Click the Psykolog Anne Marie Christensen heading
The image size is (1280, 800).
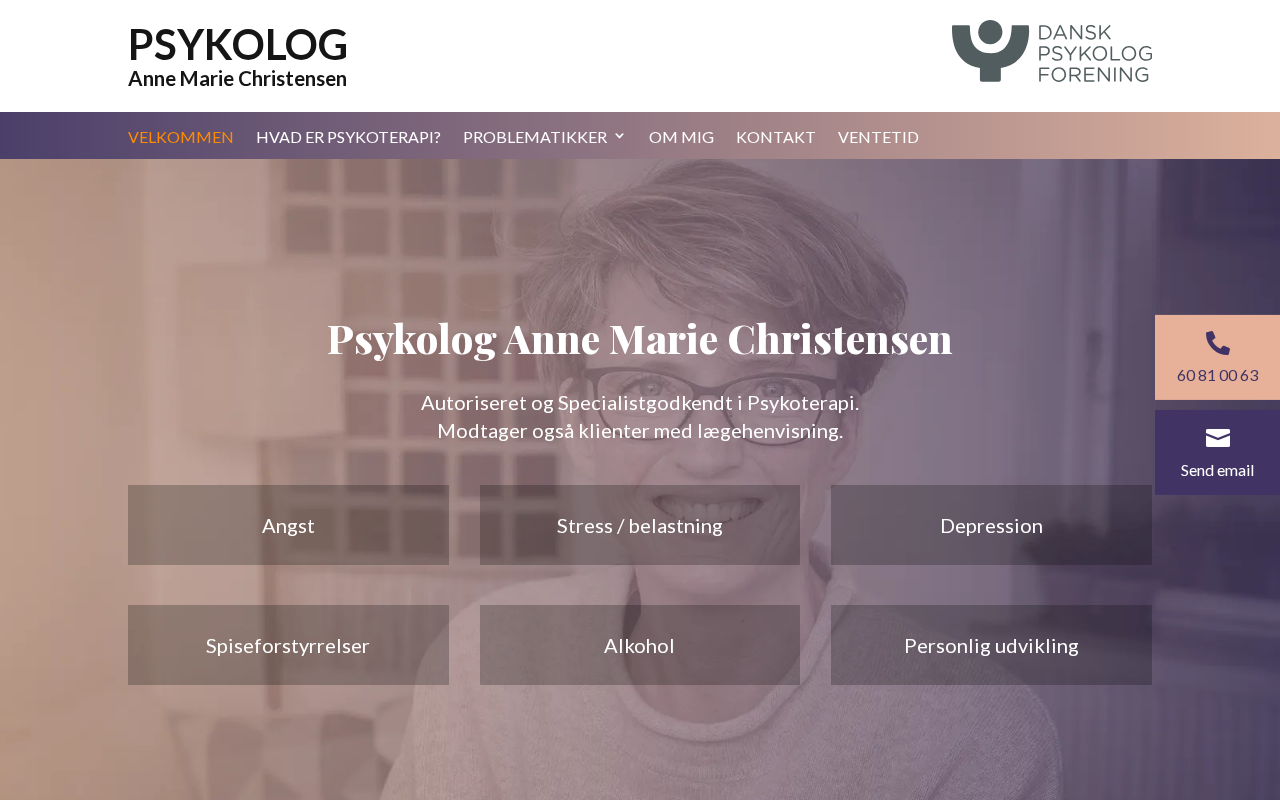coord(640,338)
